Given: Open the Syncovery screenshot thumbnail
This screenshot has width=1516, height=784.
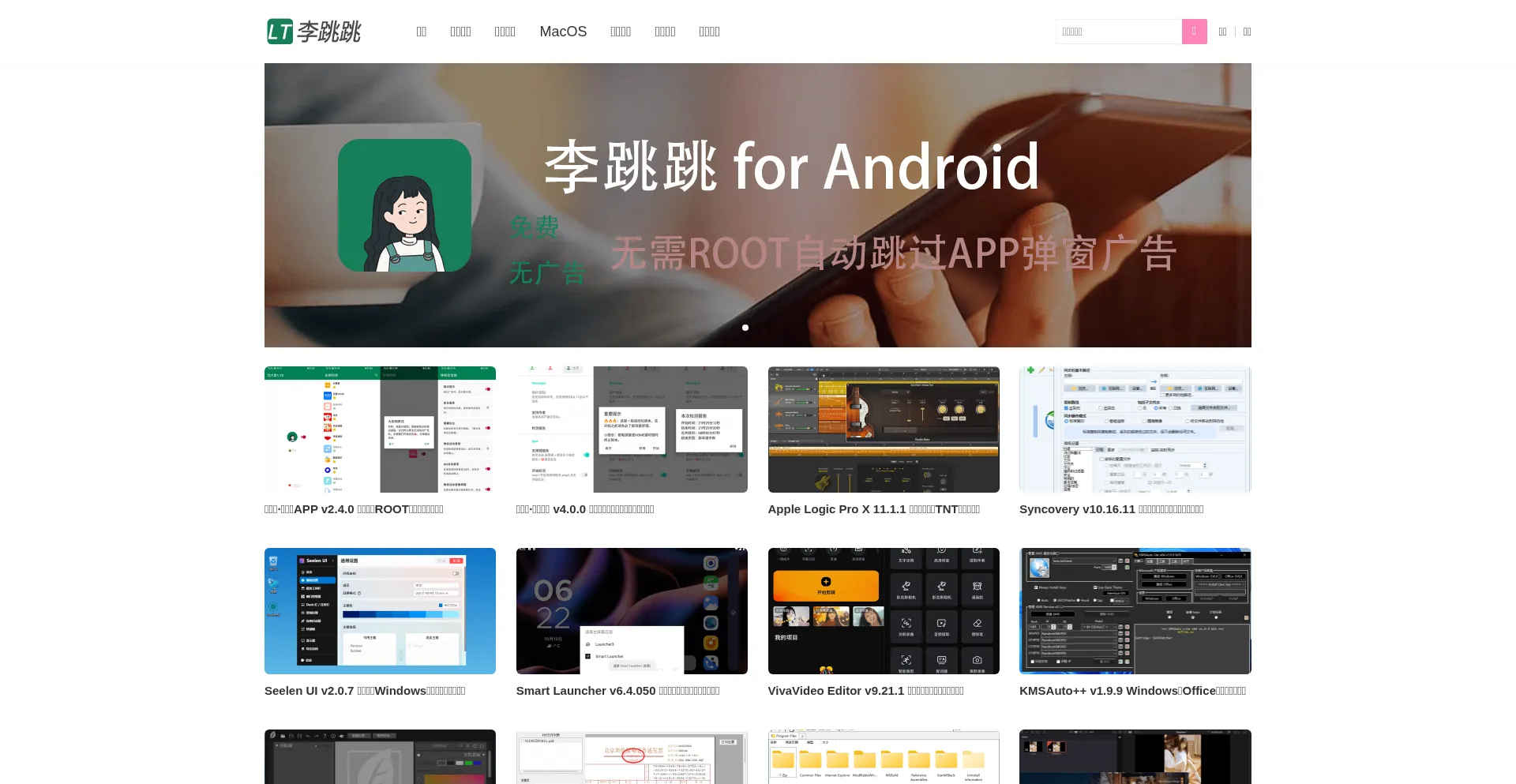Looking at the screenshot, I should [1135, 430].
